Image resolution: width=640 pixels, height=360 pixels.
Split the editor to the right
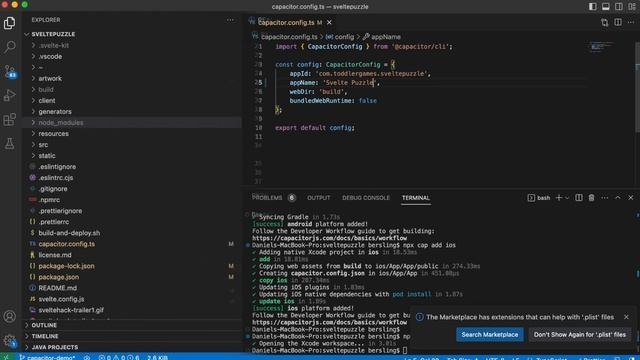[x=618, y=22]
